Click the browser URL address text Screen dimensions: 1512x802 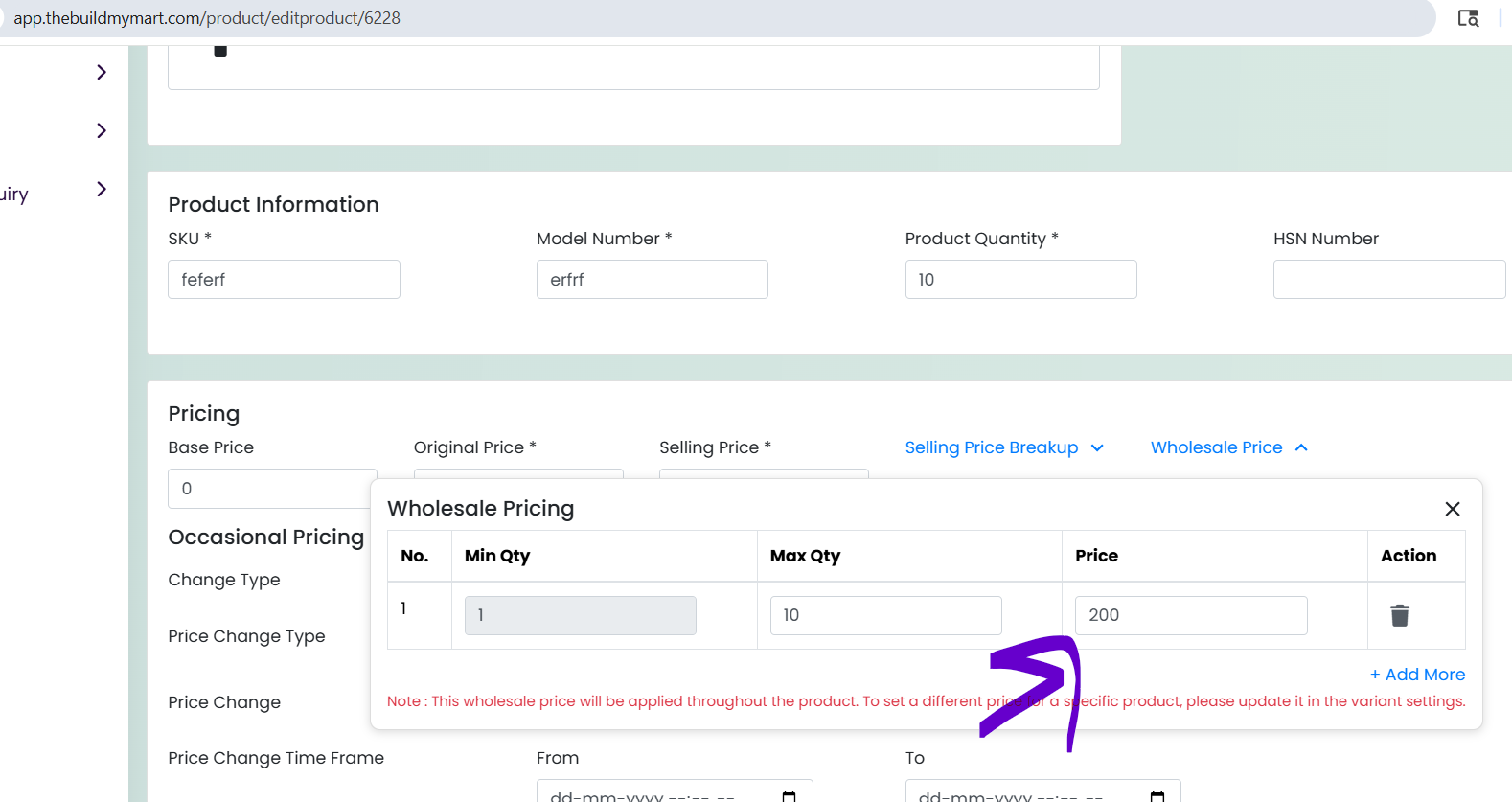tap(207, 18)
